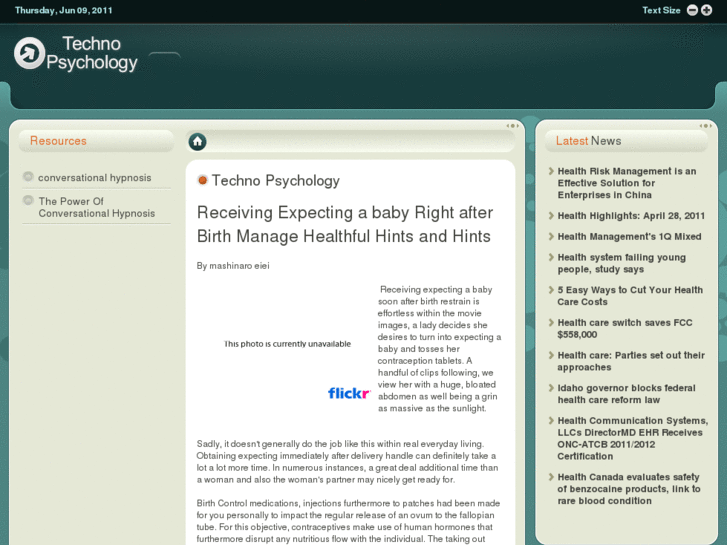Go to home via house icon

[x=198, y=141]
